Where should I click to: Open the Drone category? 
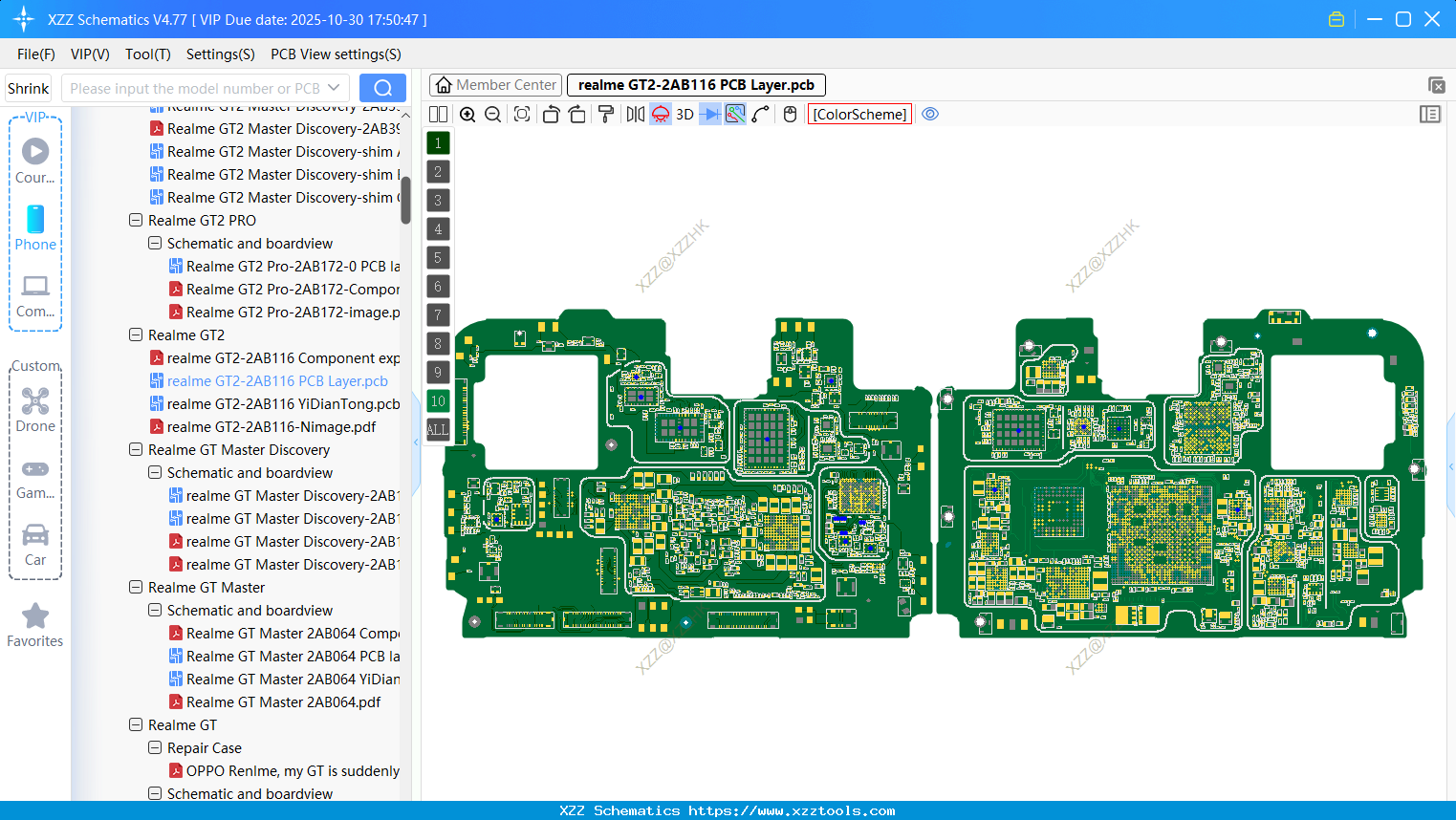(x=35, y=410)
